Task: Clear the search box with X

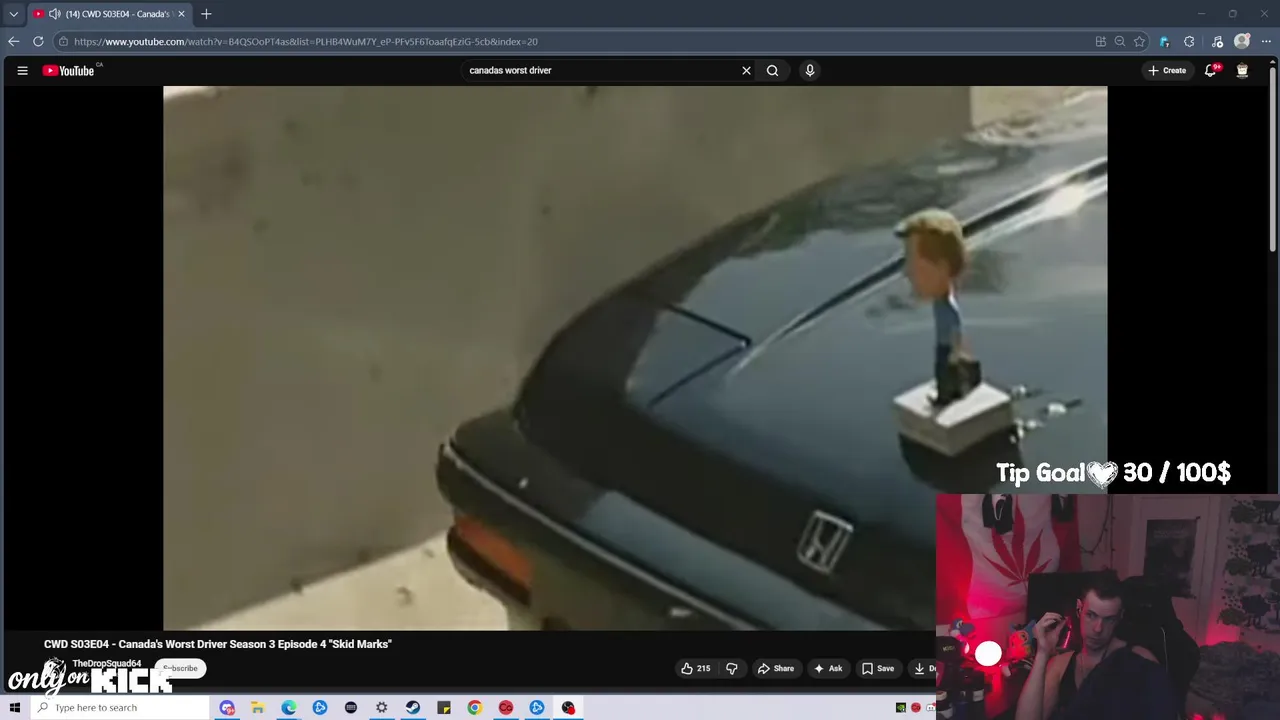Action: [x=746, y=70]
